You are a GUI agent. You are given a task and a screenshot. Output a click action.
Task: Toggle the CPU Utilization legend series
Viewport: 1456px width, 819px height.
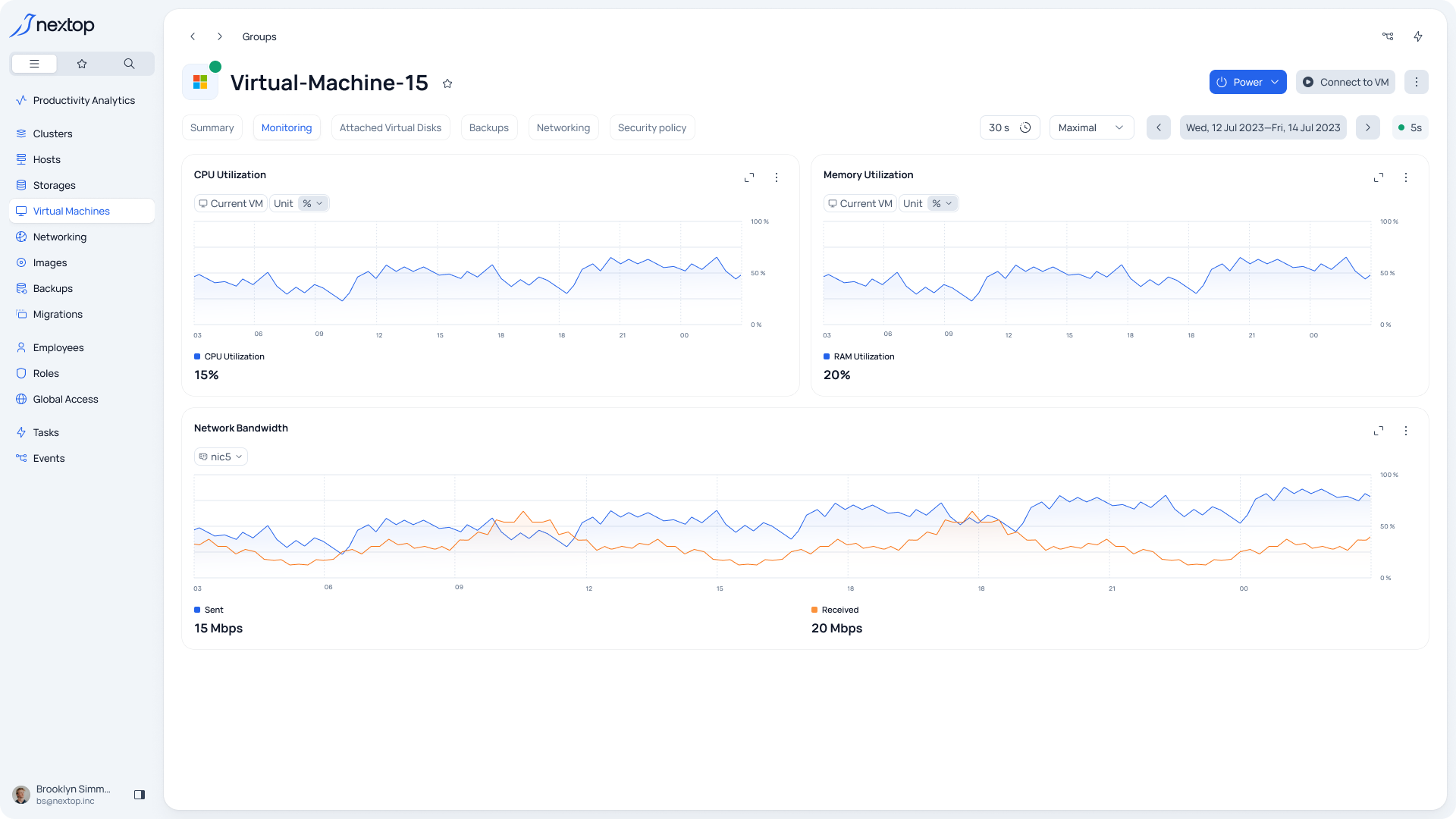230,356
